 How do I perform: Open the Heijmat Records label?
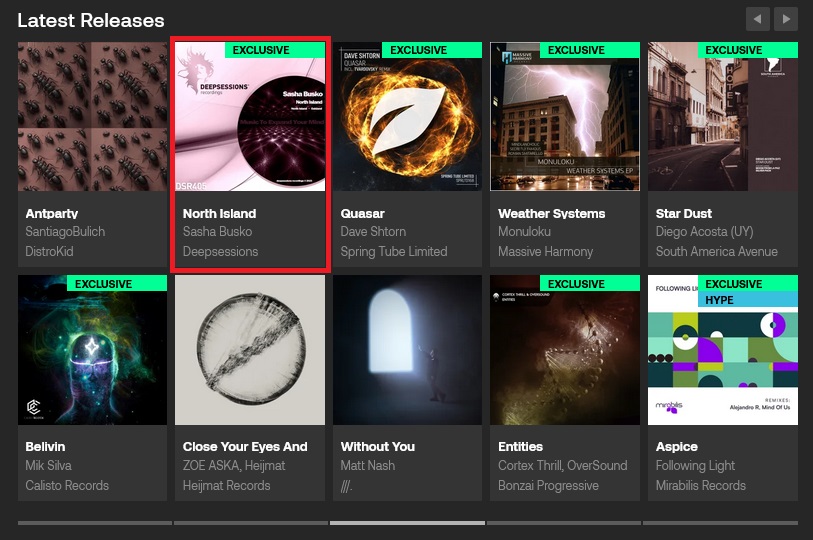(x=227, y=486)
